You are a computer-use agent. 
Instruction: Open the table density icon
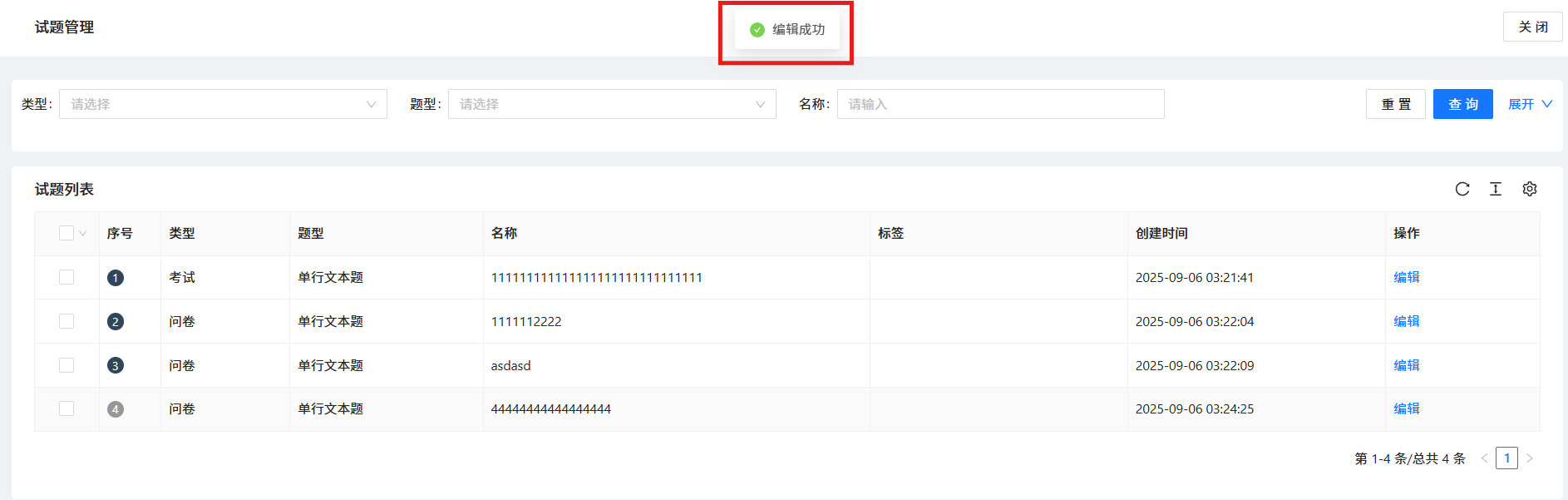pos(1496,189)
